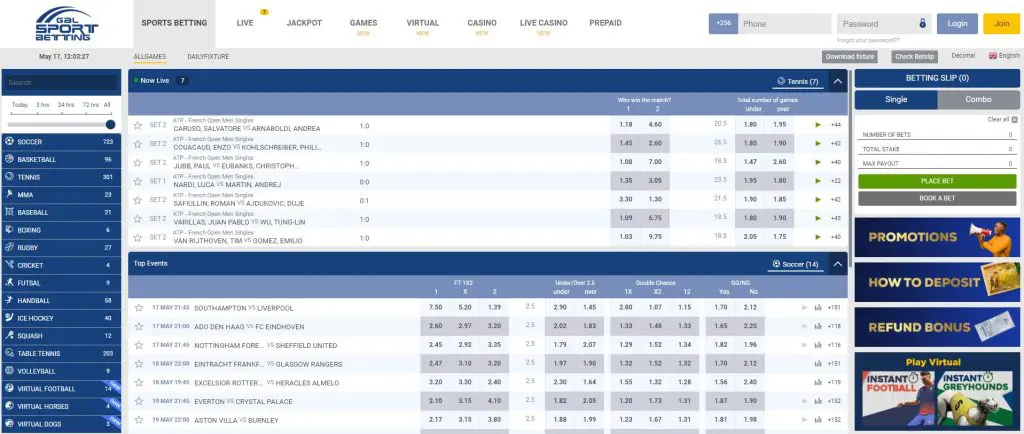The height and width of the screenshot is (434, 1024).
Task: Click the Join button
Action: click(x=1001, y=23)
